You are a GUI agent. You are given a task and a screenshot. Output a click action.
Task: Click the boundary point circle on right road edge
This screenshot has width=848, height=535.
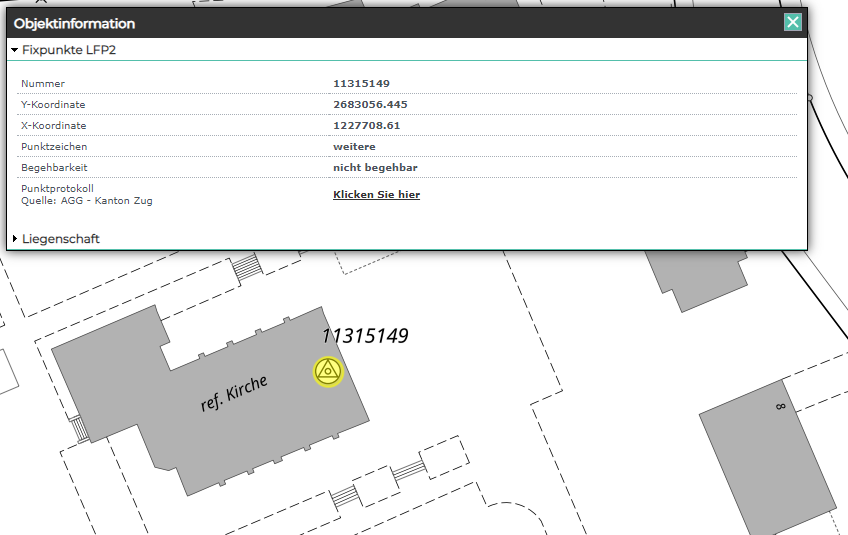[x=809, y=98]
